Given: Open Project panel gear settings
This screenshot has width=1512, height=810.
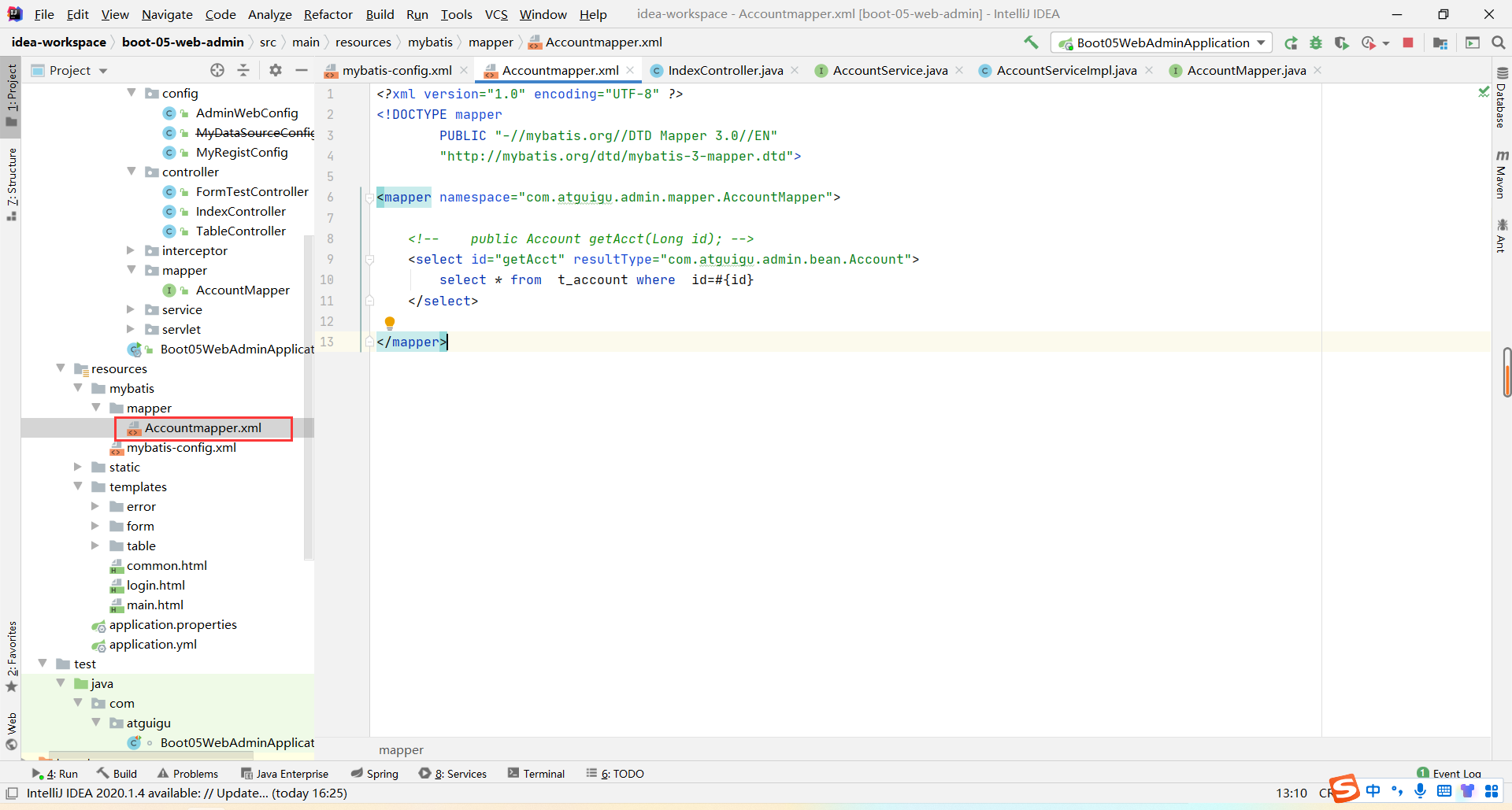Looking at the screenshot, I should point(275,70).
